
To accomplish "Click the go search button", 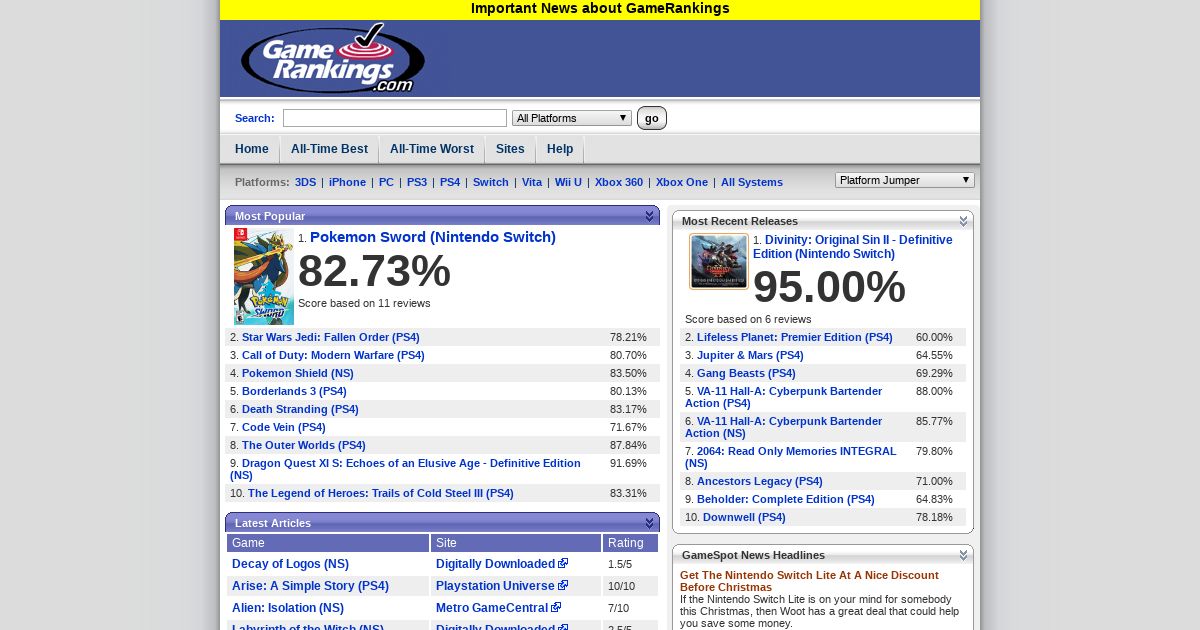I will 652,118.
